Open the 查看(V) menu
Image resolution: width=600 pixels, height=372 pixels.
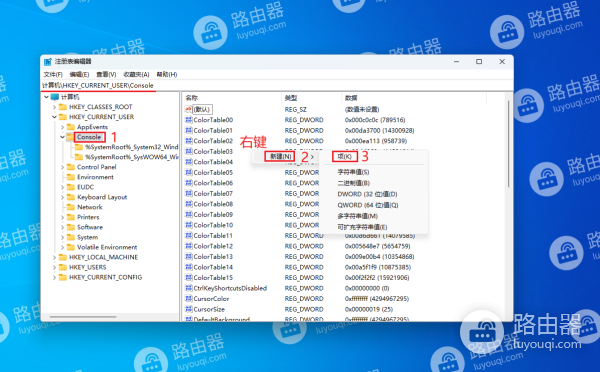[x=106, y=74]
